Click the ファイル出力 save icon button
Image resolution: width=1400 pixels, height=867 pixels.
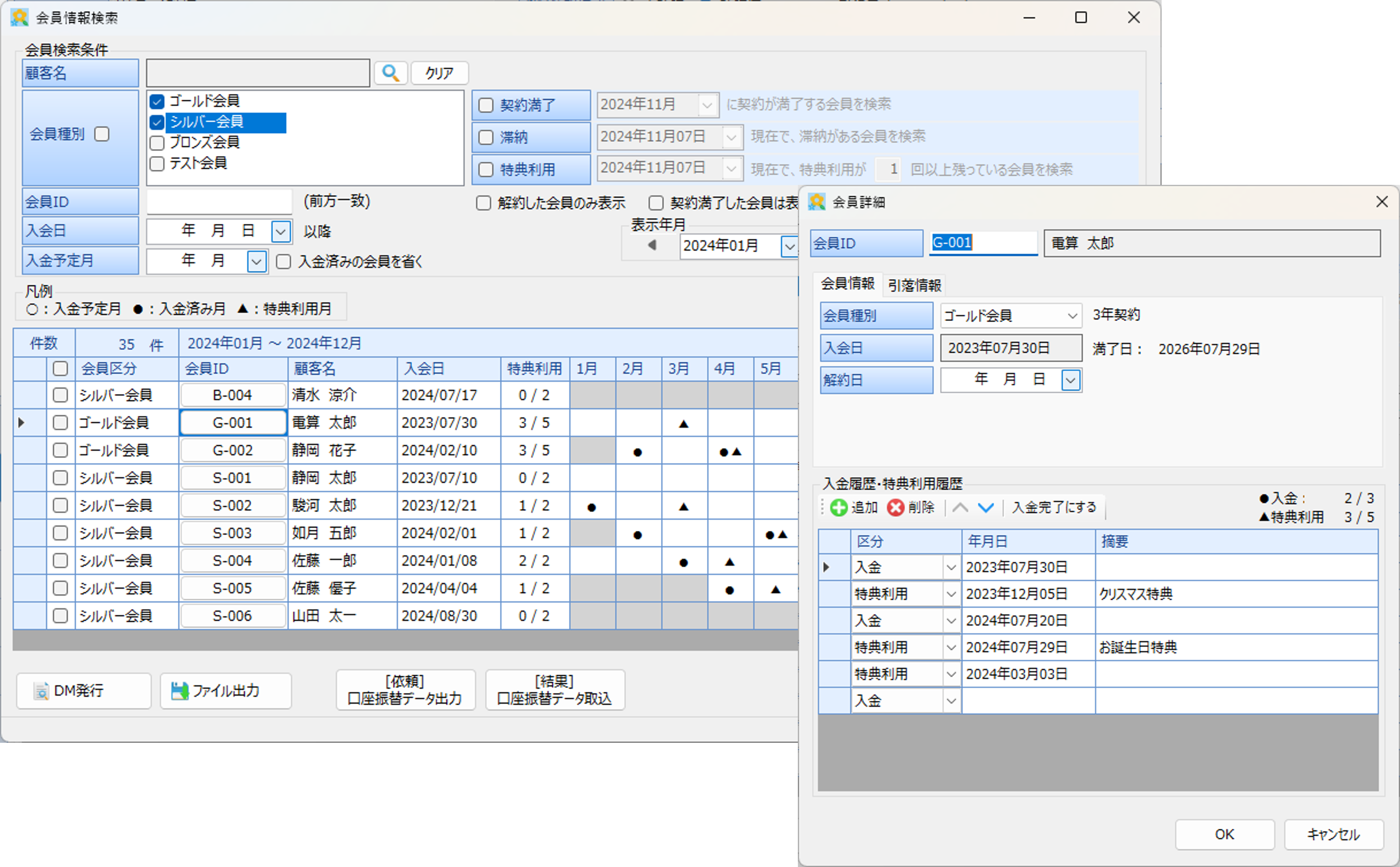pos(180,691)
